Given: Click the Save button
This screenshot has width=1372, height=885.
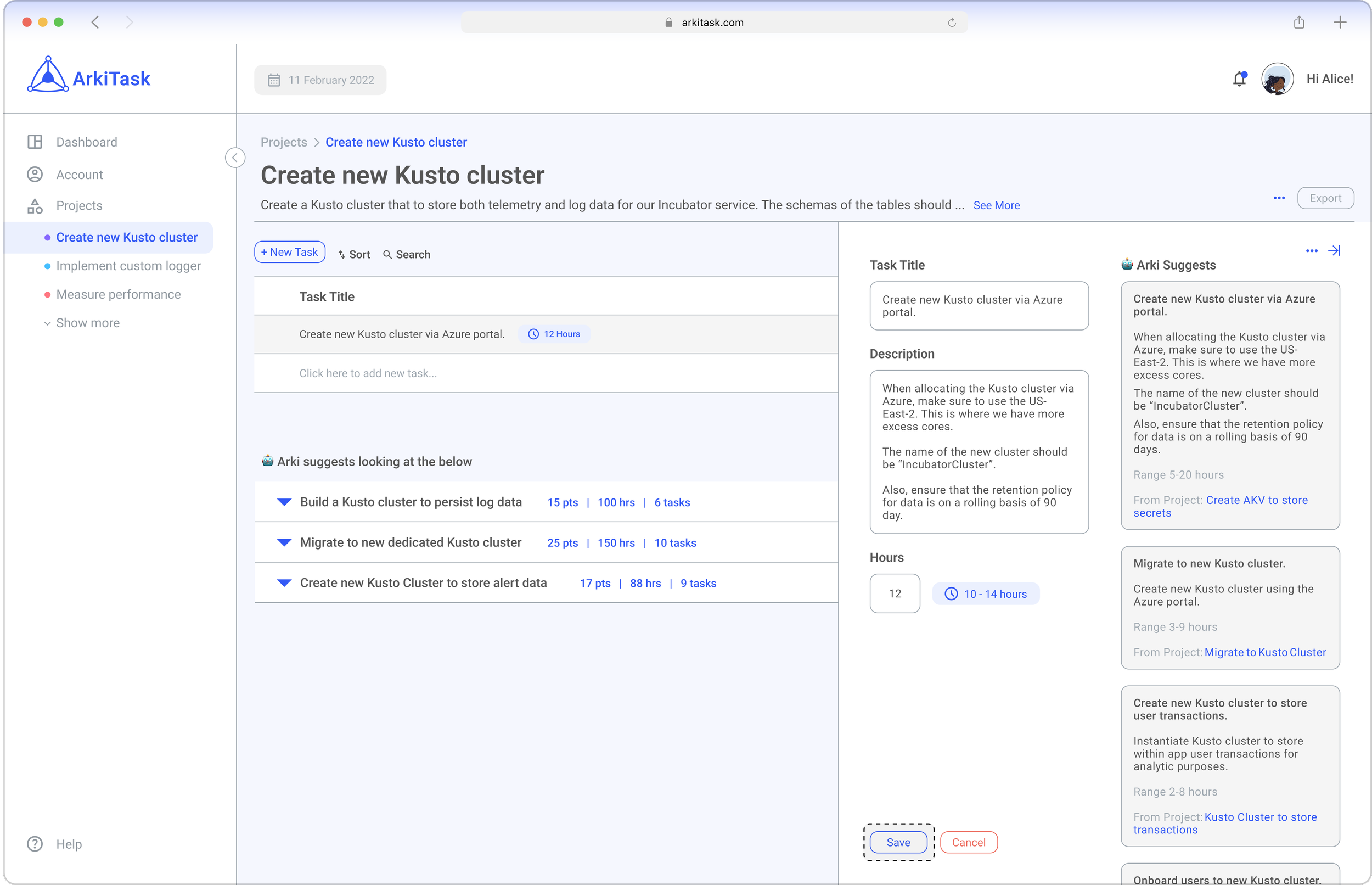Looking at the screenshot, I should (898, 842).
